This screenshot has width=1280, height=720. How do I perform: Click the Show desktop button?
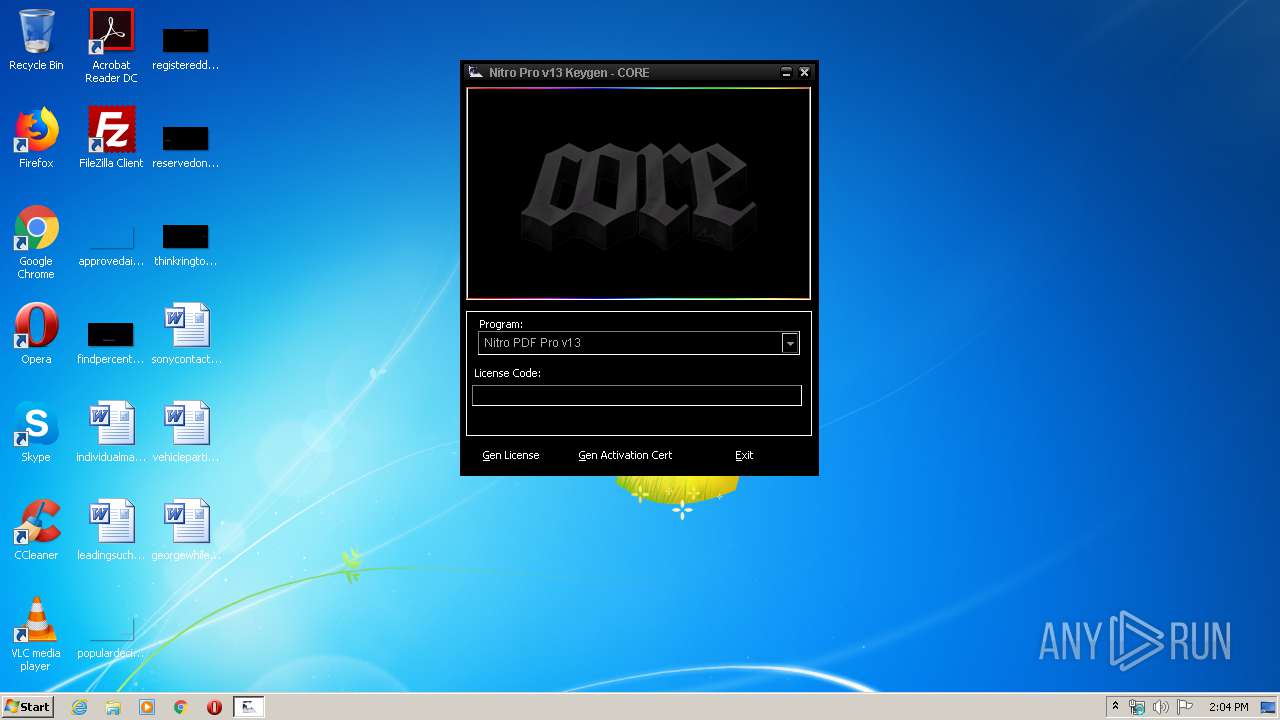(1270, 707)
